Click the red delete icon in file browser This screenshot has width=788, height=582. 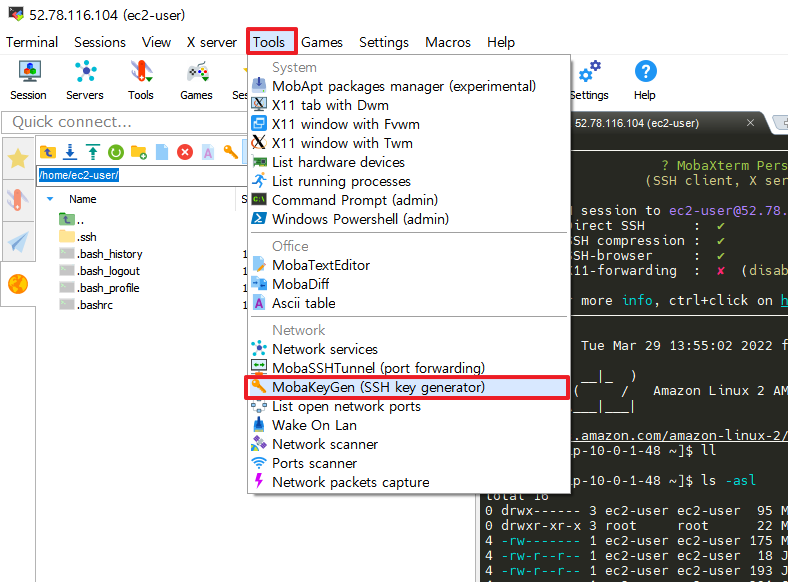(185, 152)
